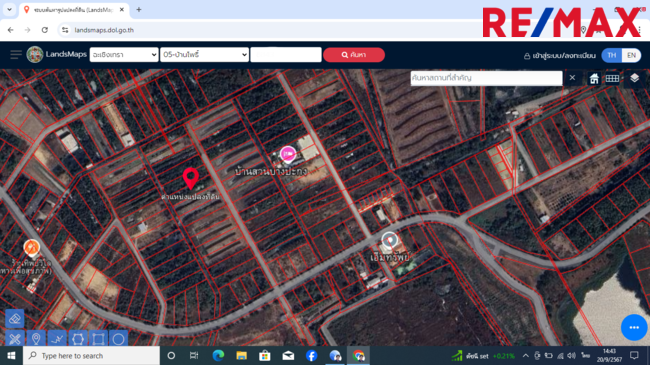
Task: Select the eraser tool on the map
Action: click(15, 319)
